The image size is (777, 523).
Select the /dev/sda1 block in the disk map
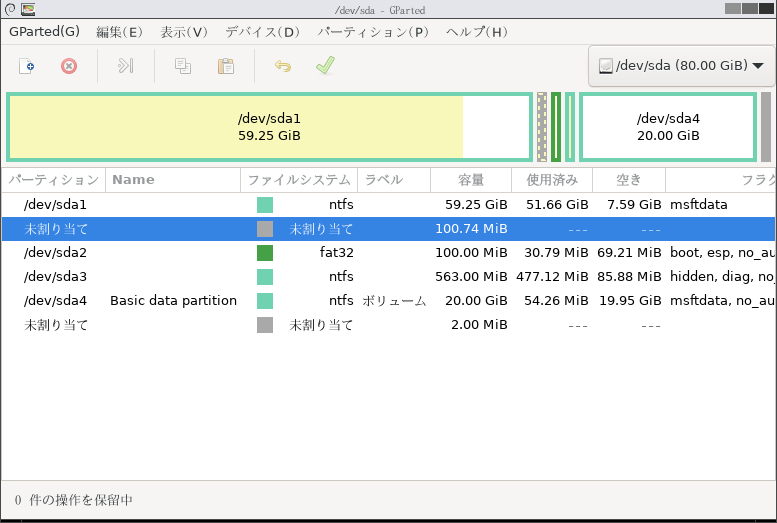click(269, 127)
